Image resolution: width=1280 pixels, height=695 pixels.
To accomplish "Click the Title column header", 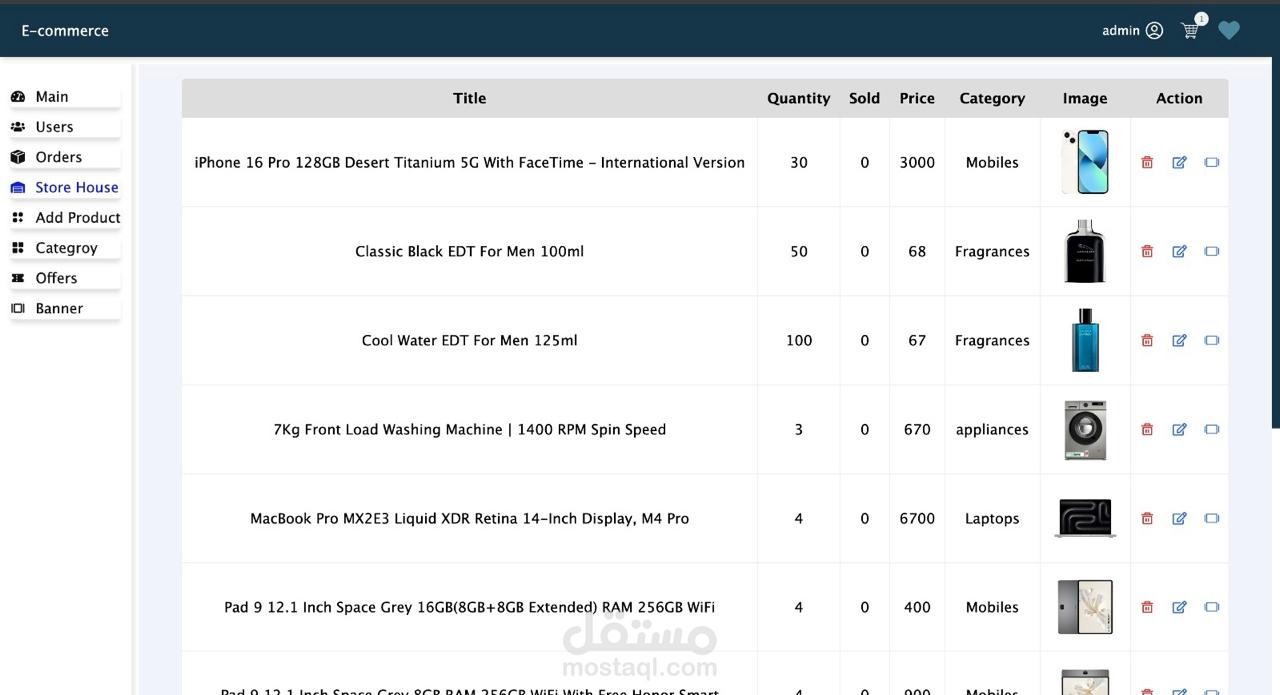I will pyautogui.click(x=469, y=98).
